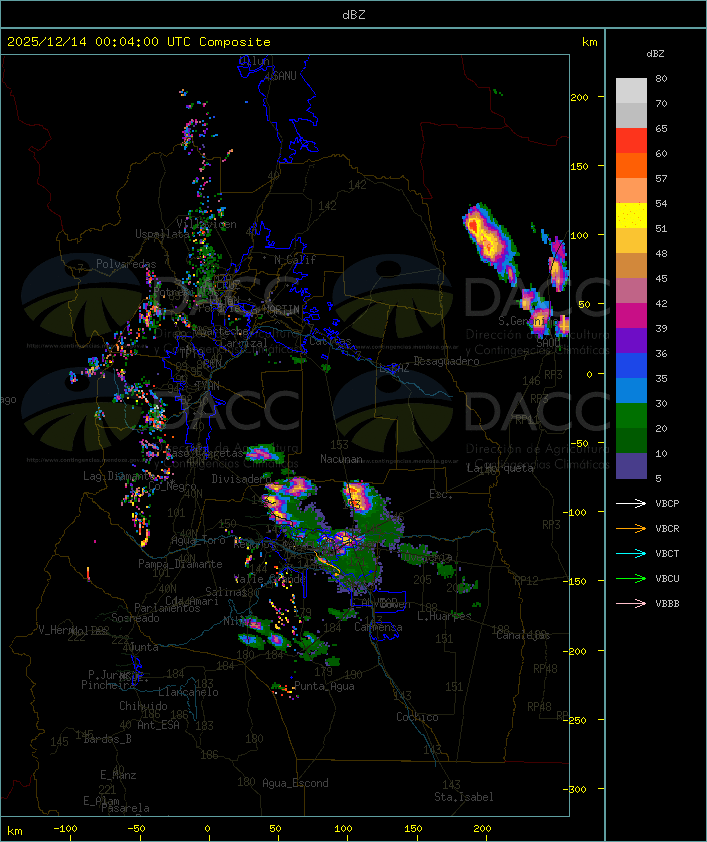Click the Agua_Escond map label
Image resolution: width=707 pixels, height=842 pixels.
[x=295, y=783]
